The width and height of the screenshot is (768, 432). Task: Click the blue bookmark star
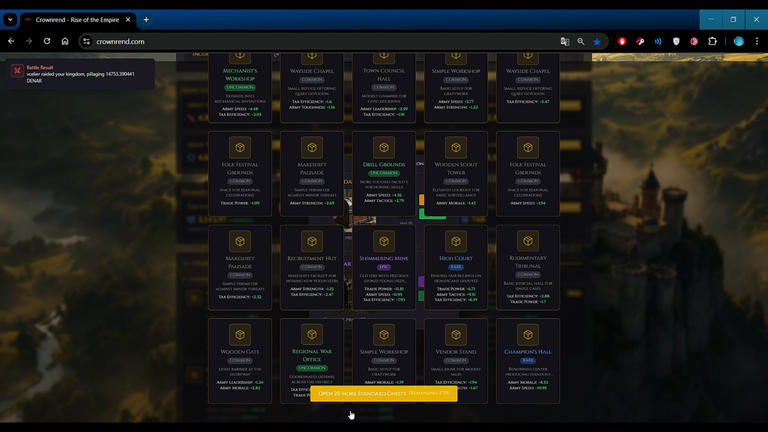tap(597, 42)
